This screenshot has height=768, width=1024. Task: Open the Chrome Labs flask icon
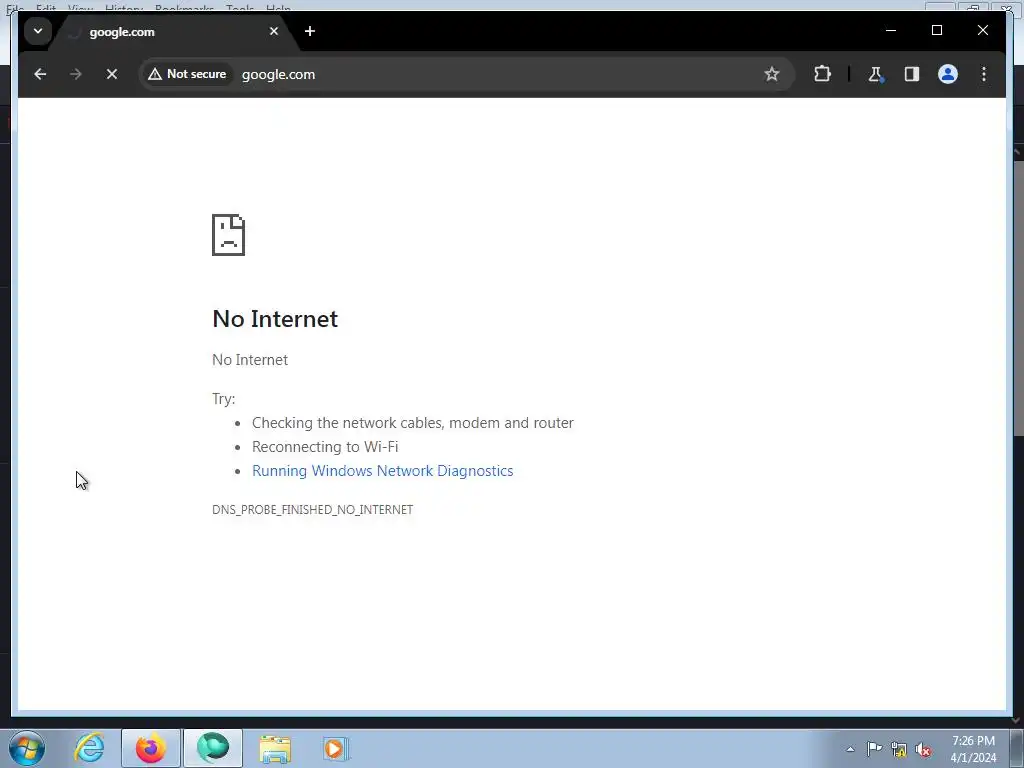876,74
